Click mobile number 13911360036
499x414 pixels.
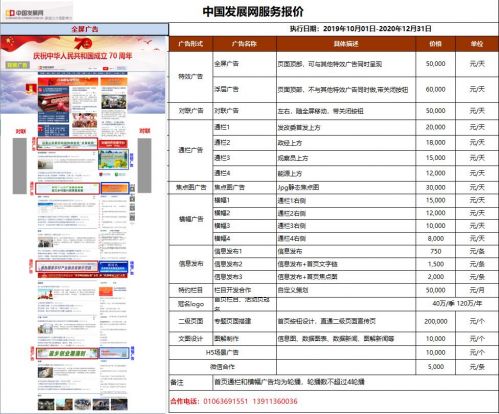click(x=275, y=401)
